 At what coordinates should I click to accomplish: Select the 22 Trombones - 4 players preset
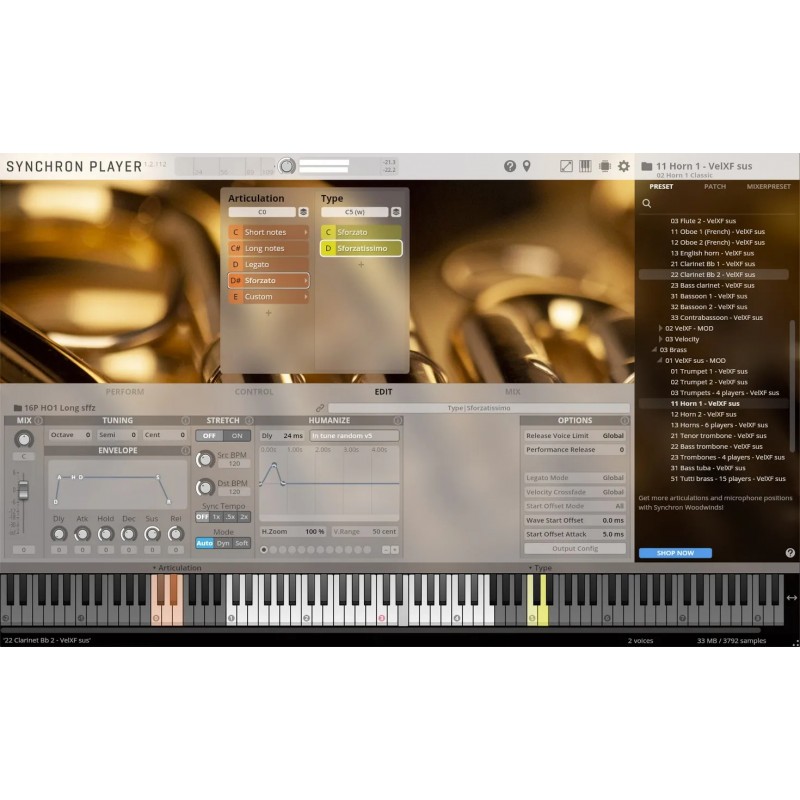click(x=730, y=458)
